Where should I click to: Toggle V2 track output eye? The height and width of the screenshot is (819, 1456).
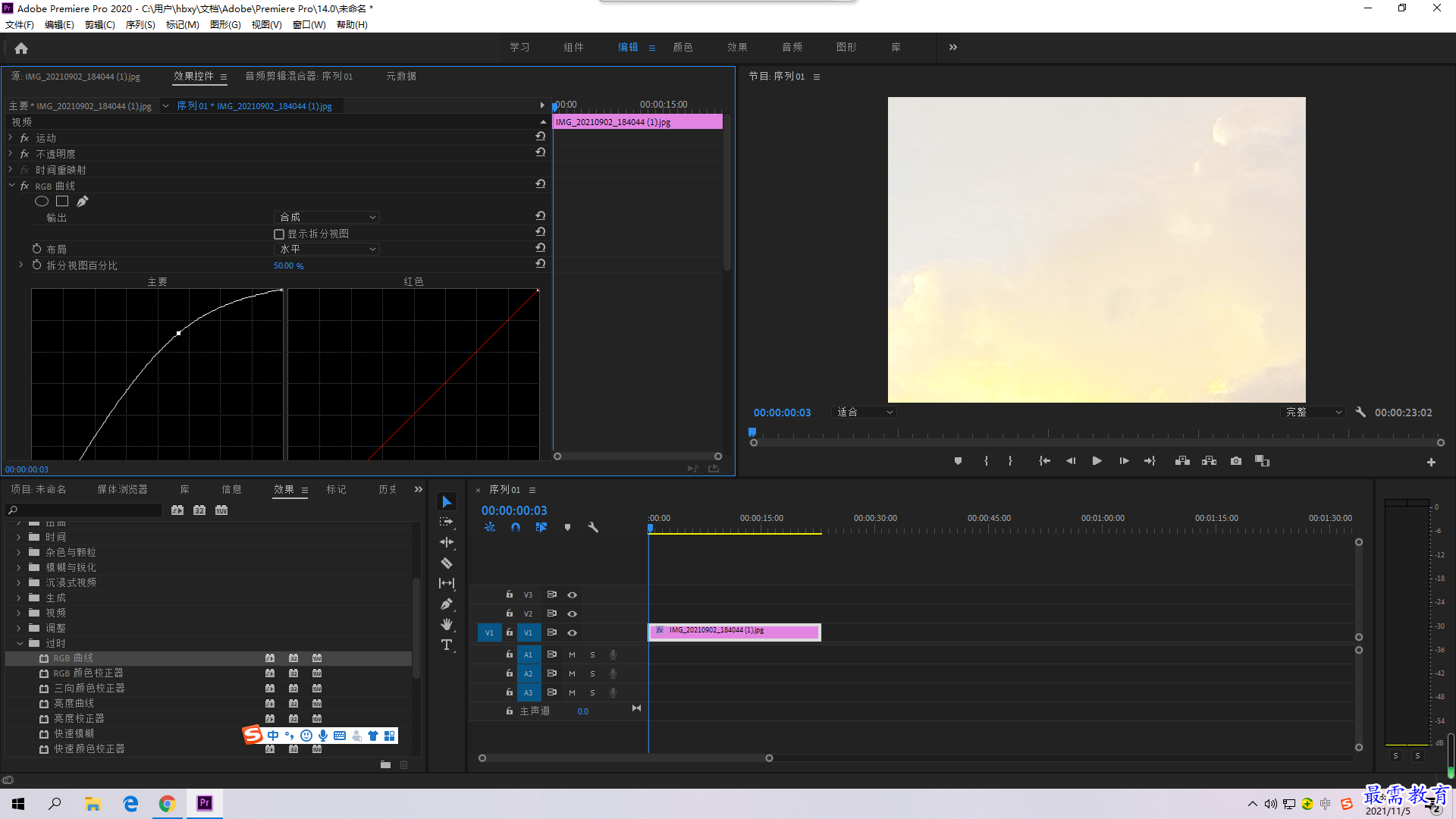(573, 613)
